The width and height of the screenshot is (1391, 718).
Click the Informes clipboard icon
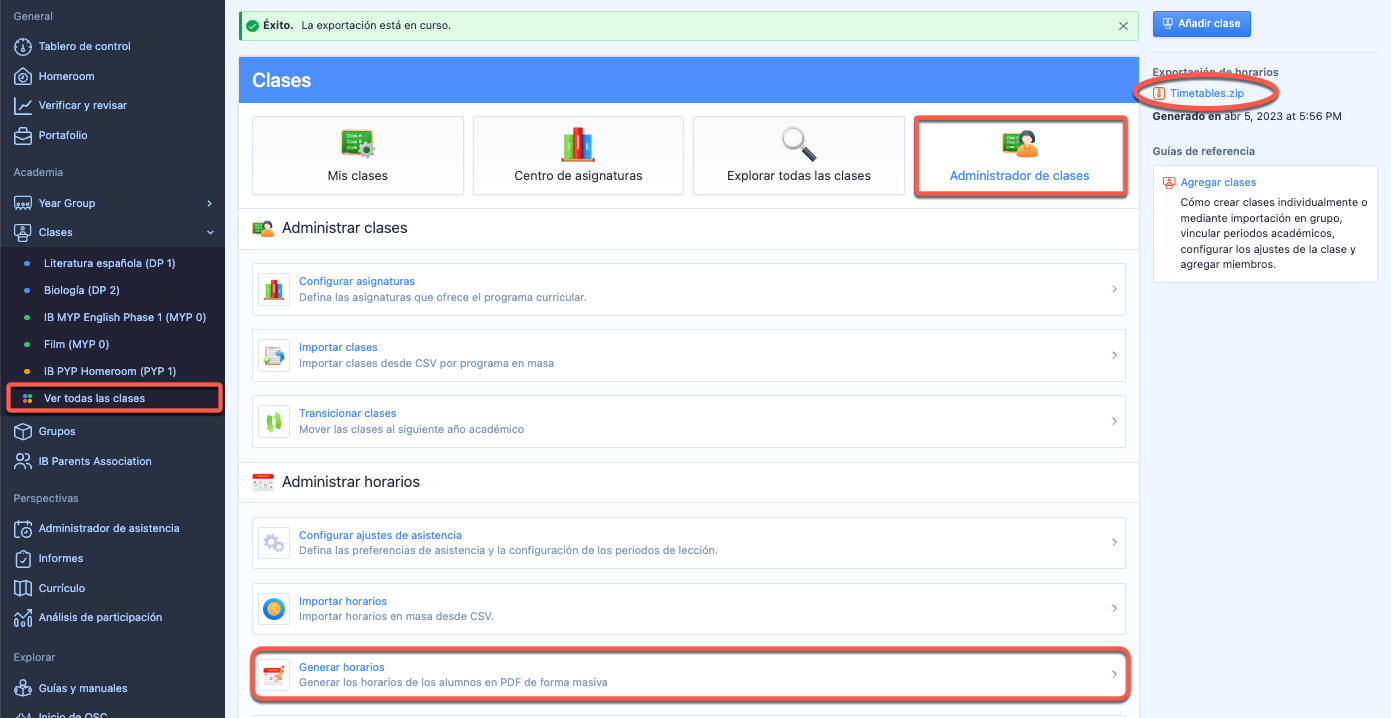point(22,558)
